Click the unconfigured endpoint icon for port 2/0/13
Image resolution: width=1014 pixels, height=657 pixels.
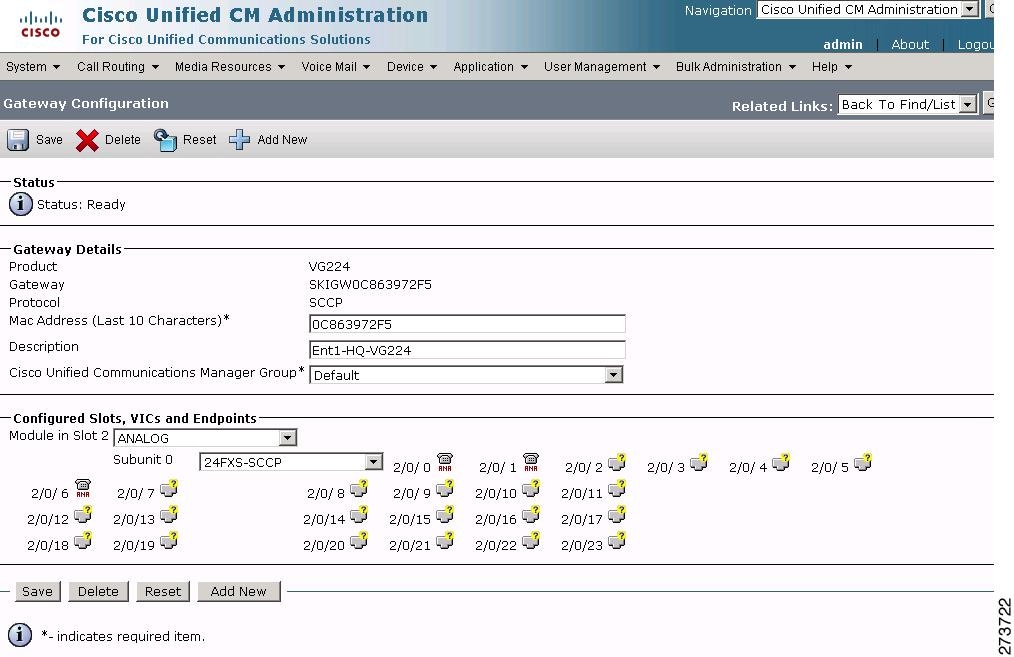tap(169, 514)
